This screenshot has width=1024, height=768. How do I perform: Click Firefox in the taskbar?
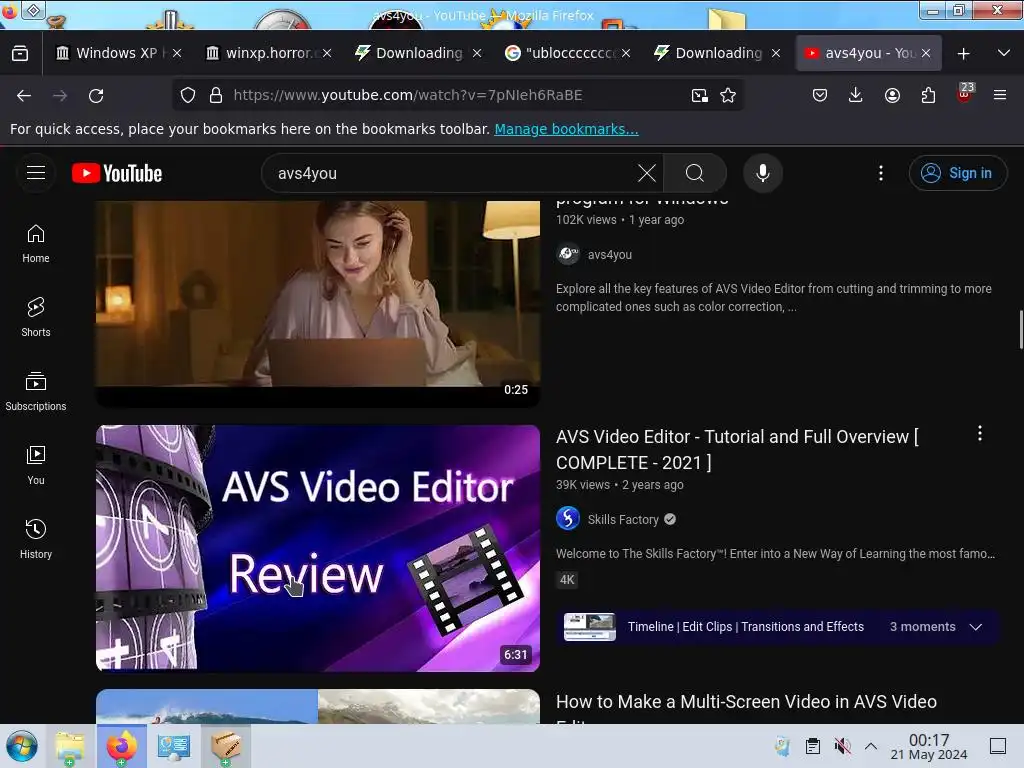(121, 746)
